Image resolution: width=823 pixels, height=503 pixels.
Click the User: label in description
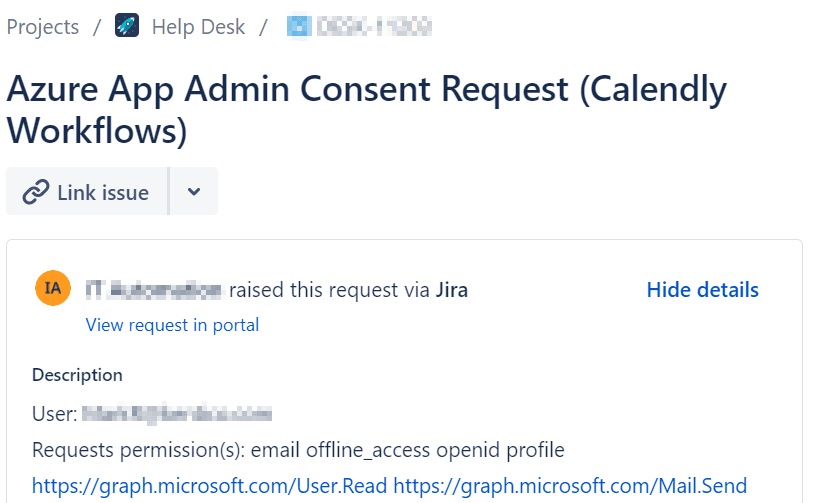[54, 413]
